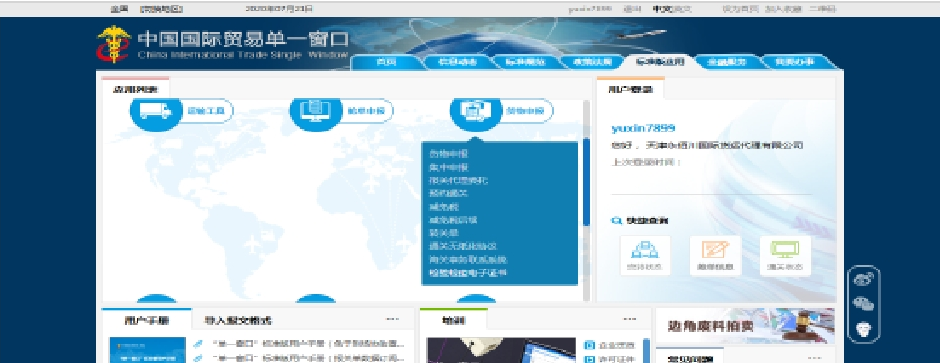Open the Weibo floating icon
The image size is (940, 363).
[x=863, y=279]
